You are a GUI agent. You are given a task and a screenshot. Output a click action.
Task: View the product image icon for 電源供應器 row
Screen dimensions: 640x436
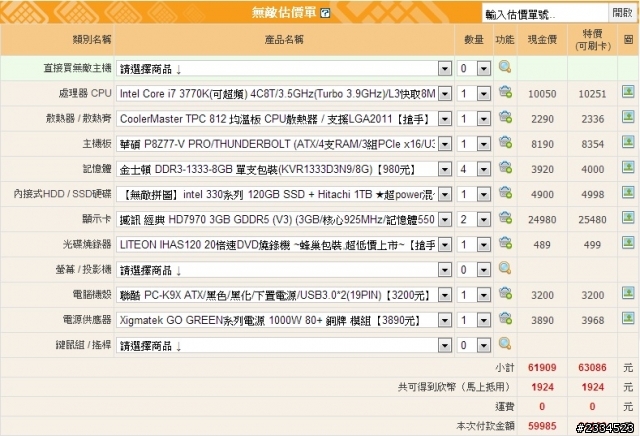[x=628, y=318]
